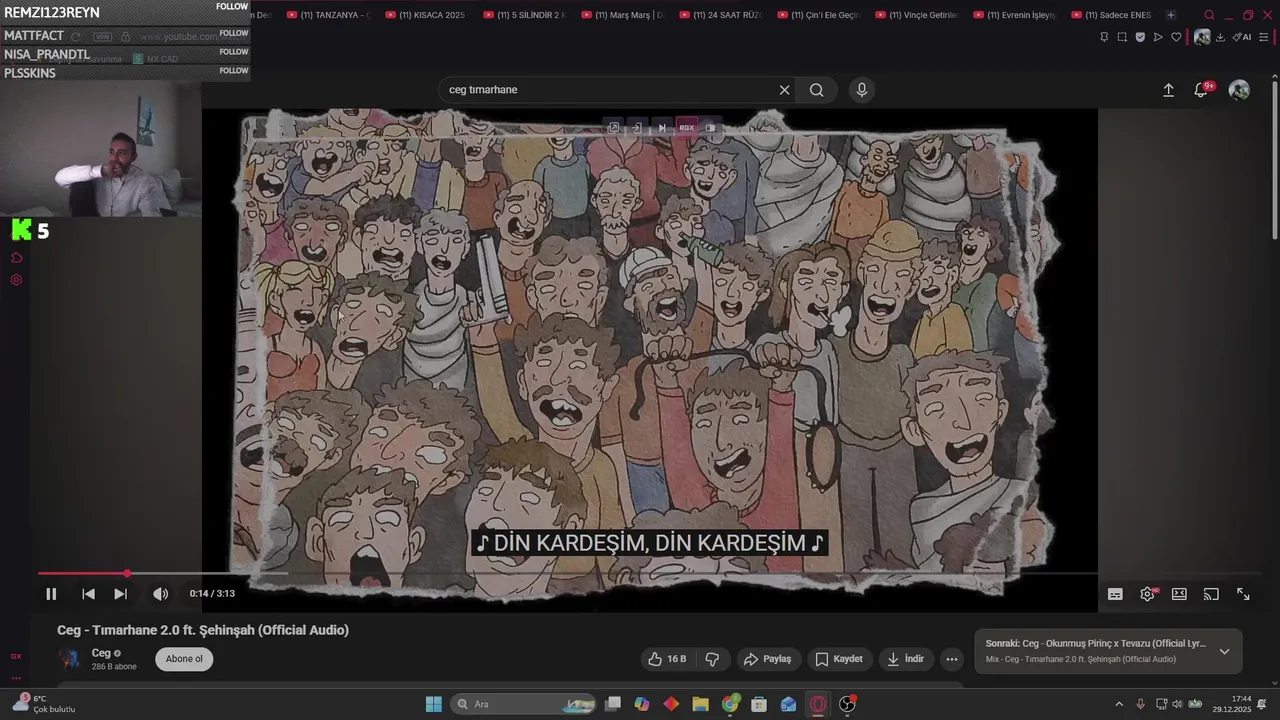Open a new browser tab with the plus button
Image resolution: width=1280 pixels, height=720 pixels.
click(1171, 15)
